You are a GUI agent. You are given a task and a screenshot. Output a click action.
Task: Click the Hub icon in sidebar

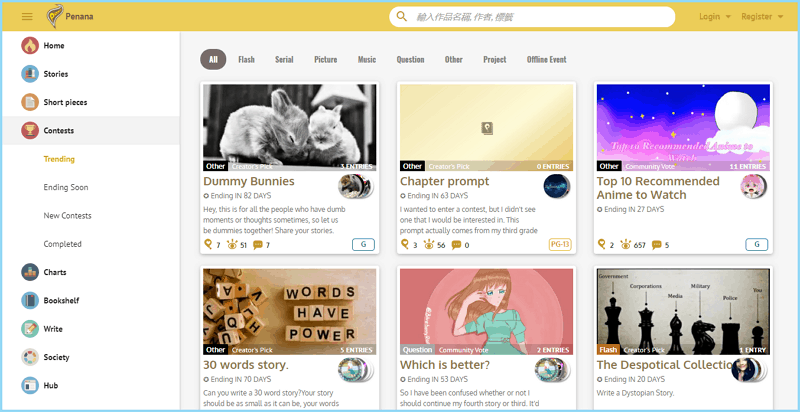30,385
